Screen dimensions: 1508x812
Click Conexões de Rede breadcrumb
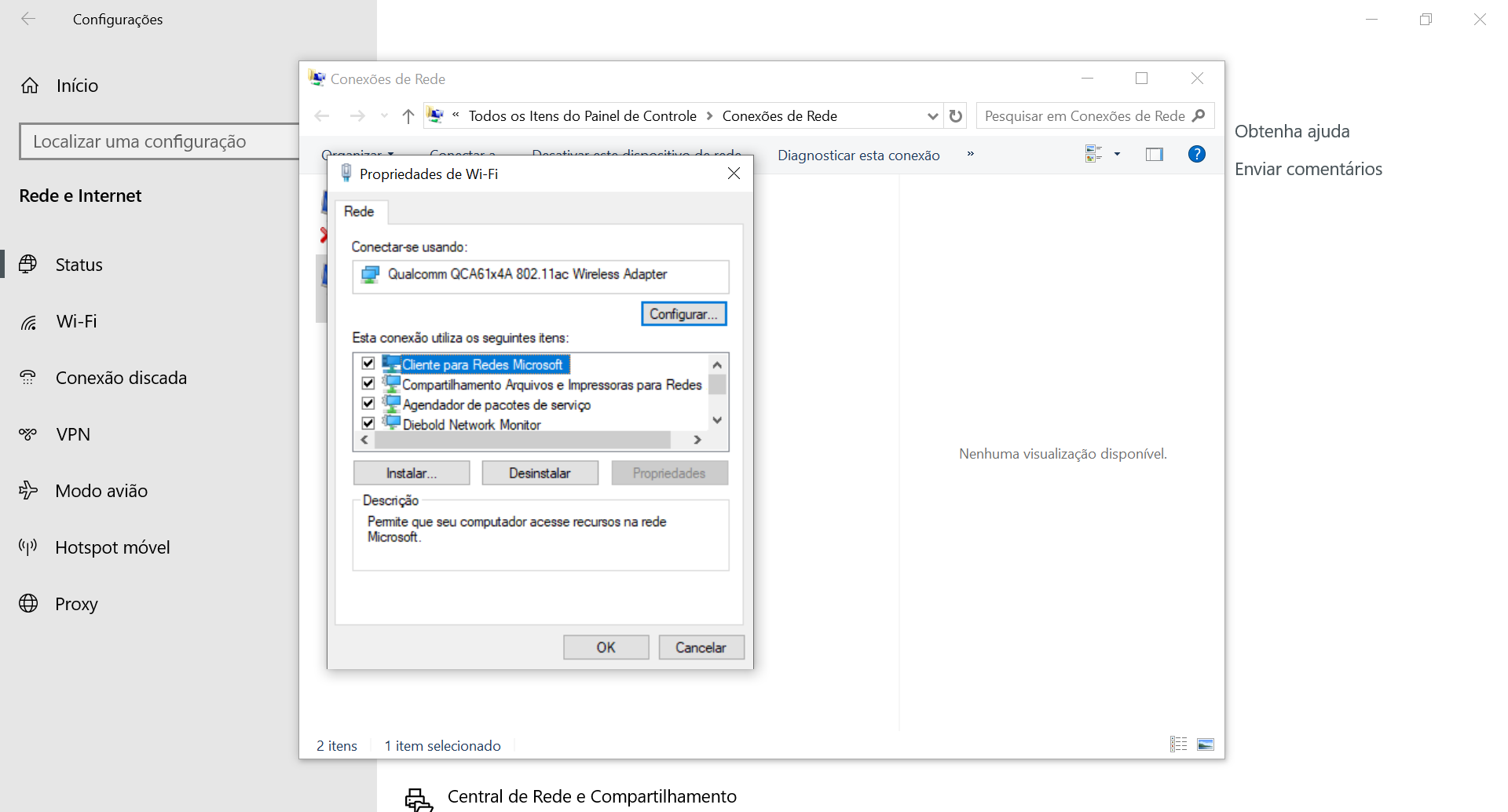(x=780, y=116)
